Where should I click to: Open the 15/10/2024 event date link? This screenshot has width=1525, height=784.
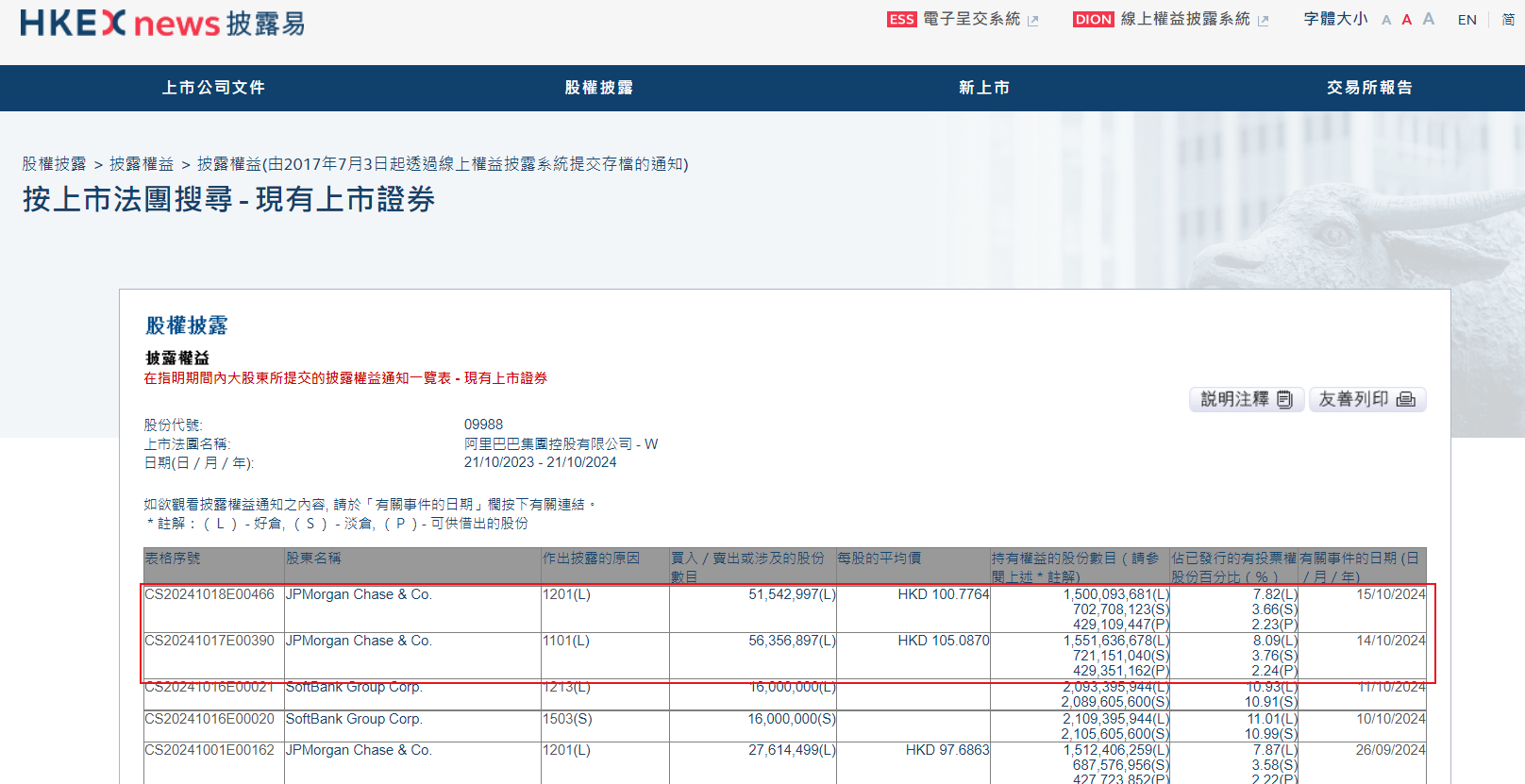pyautogui.click(x=1390, y=594)
